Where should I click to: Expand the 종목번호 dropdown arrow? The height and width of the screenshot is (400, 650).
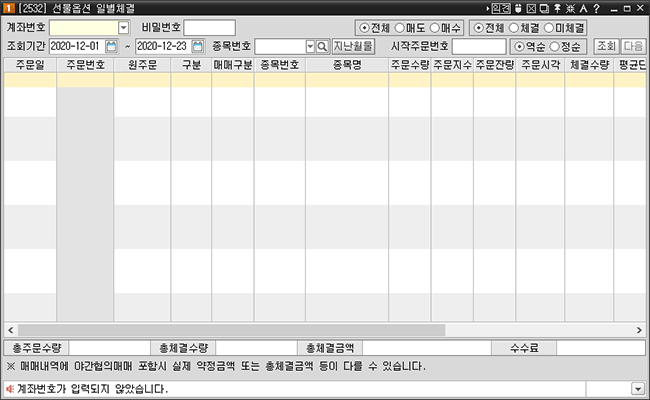(309, 47)
